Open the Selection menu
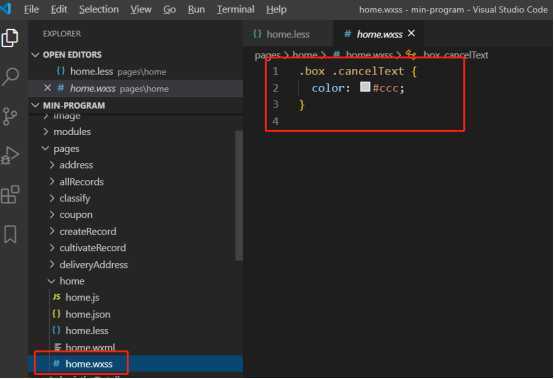554x379 pixels. (x=99, y=10)
